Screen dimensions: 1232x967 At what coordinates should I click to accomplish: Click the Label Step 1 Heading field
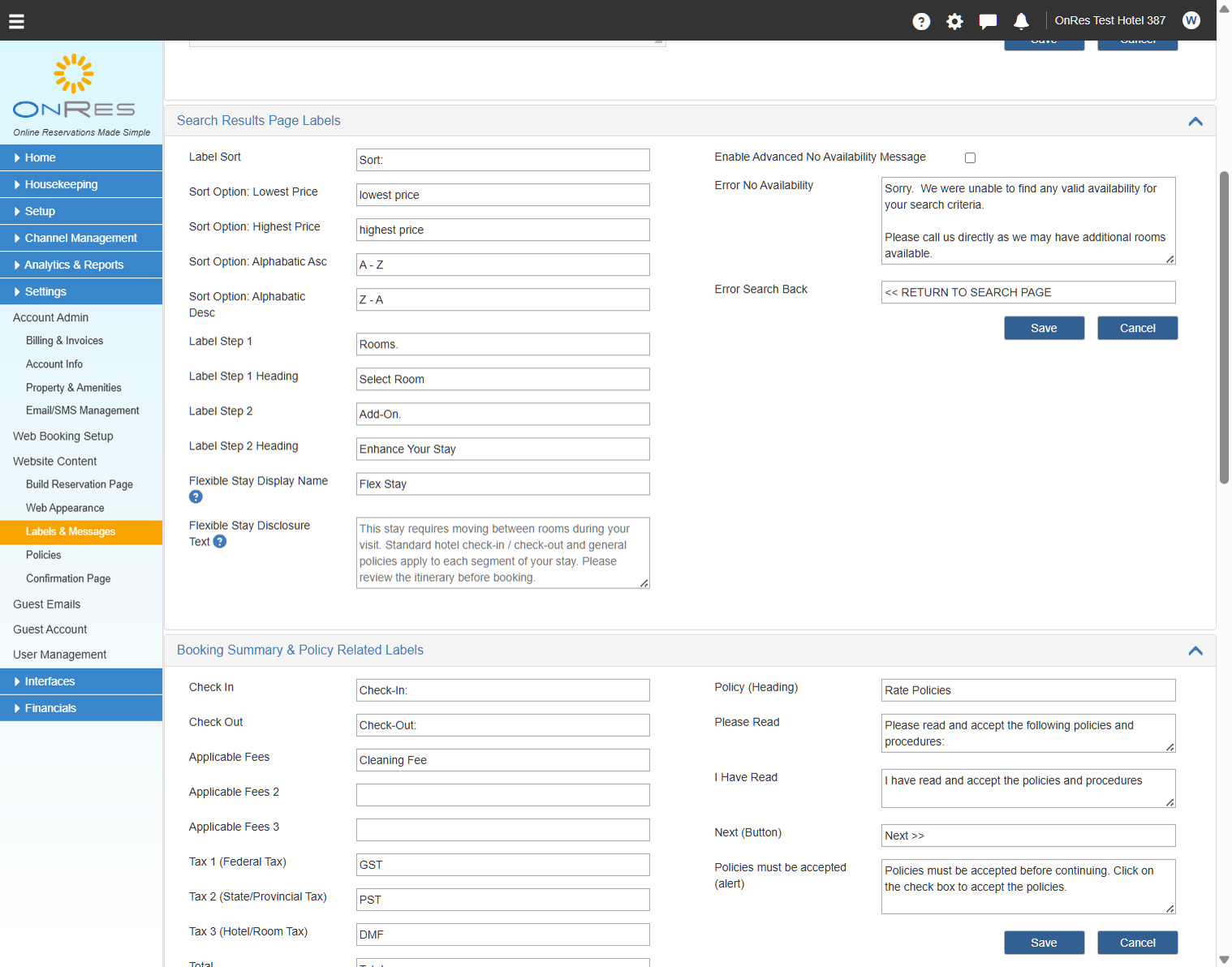tap(503, 379)
